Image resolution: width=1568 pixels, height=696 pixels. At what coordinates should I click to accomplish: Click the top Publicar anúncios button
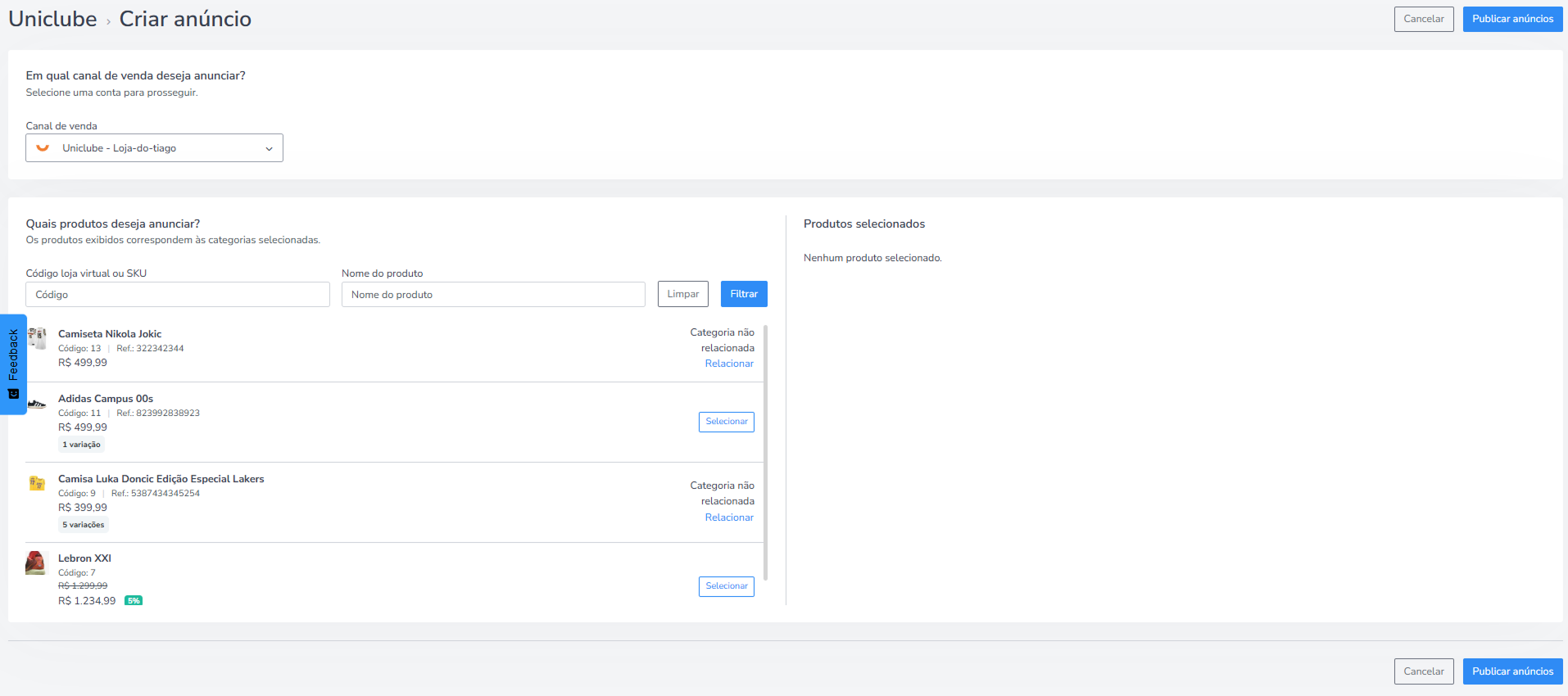click(1512, 19)
